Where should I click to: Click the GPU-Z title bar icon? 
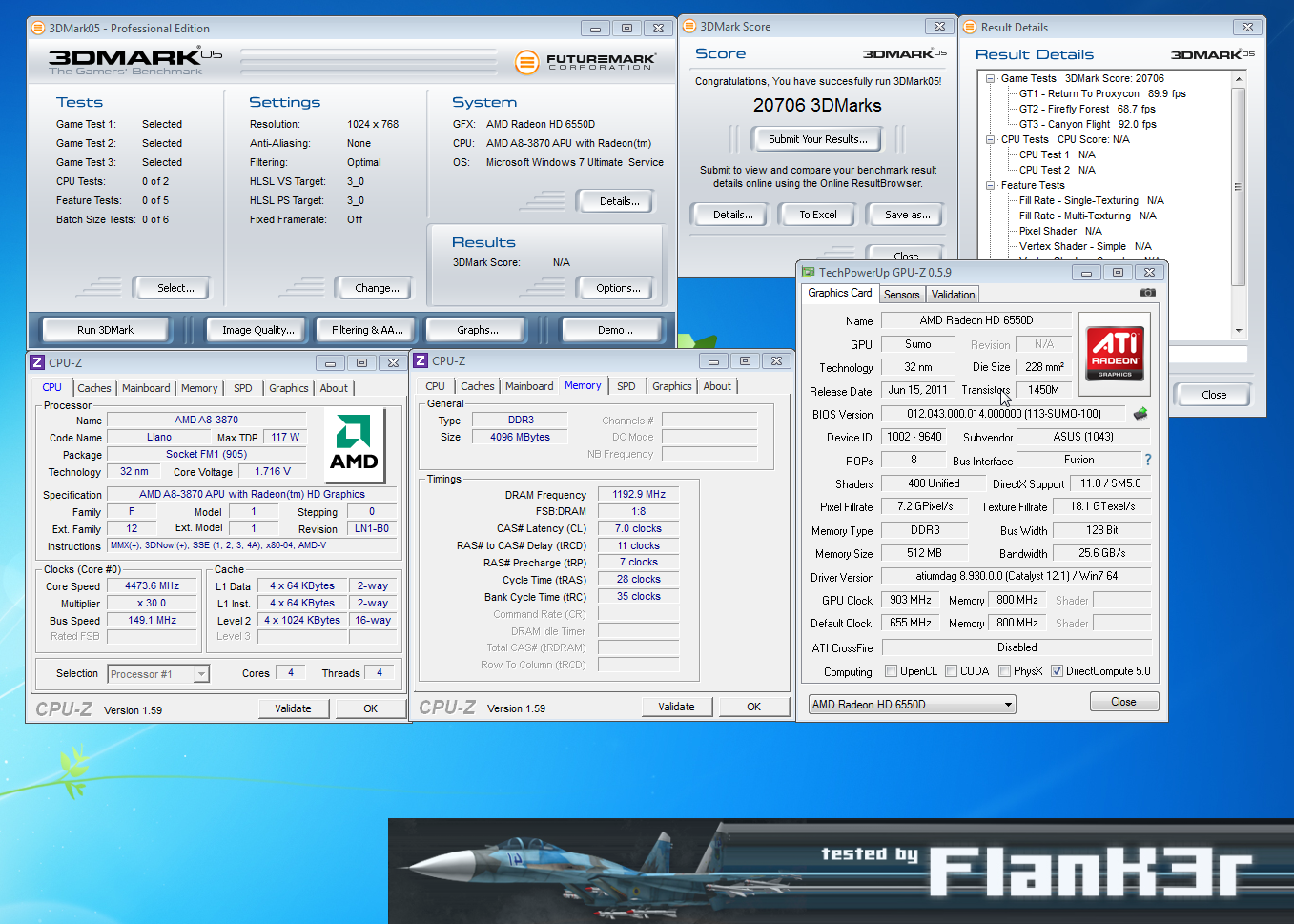tap(809, 272)
